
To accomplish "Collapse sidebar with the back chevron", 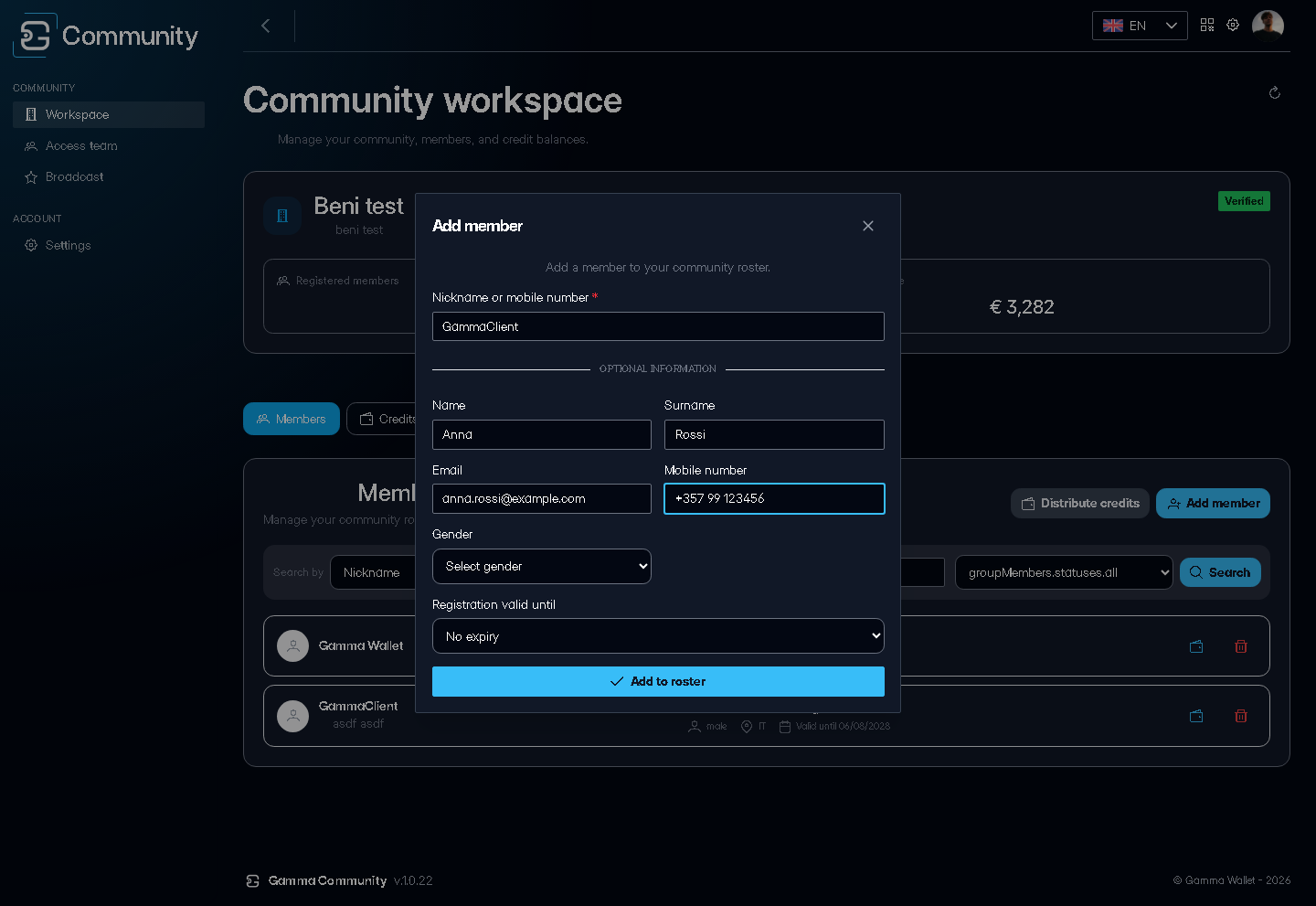I will click(x=266, y=26).
